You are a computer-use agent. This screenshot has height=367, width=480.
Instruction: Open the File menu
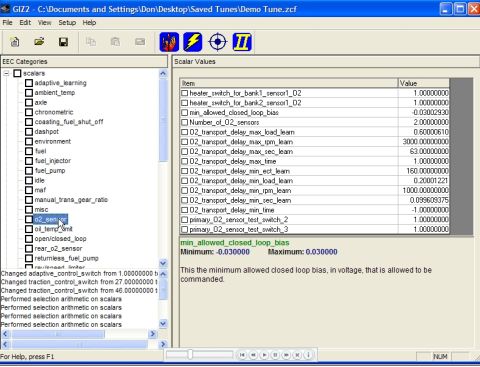7,23
